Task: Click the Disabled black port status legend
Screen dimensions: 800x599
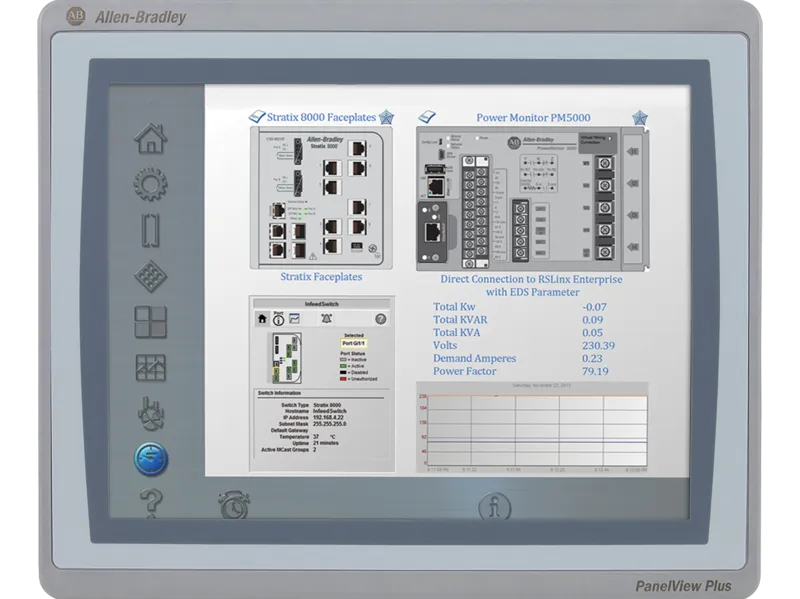Action: (x=354, y=372)
